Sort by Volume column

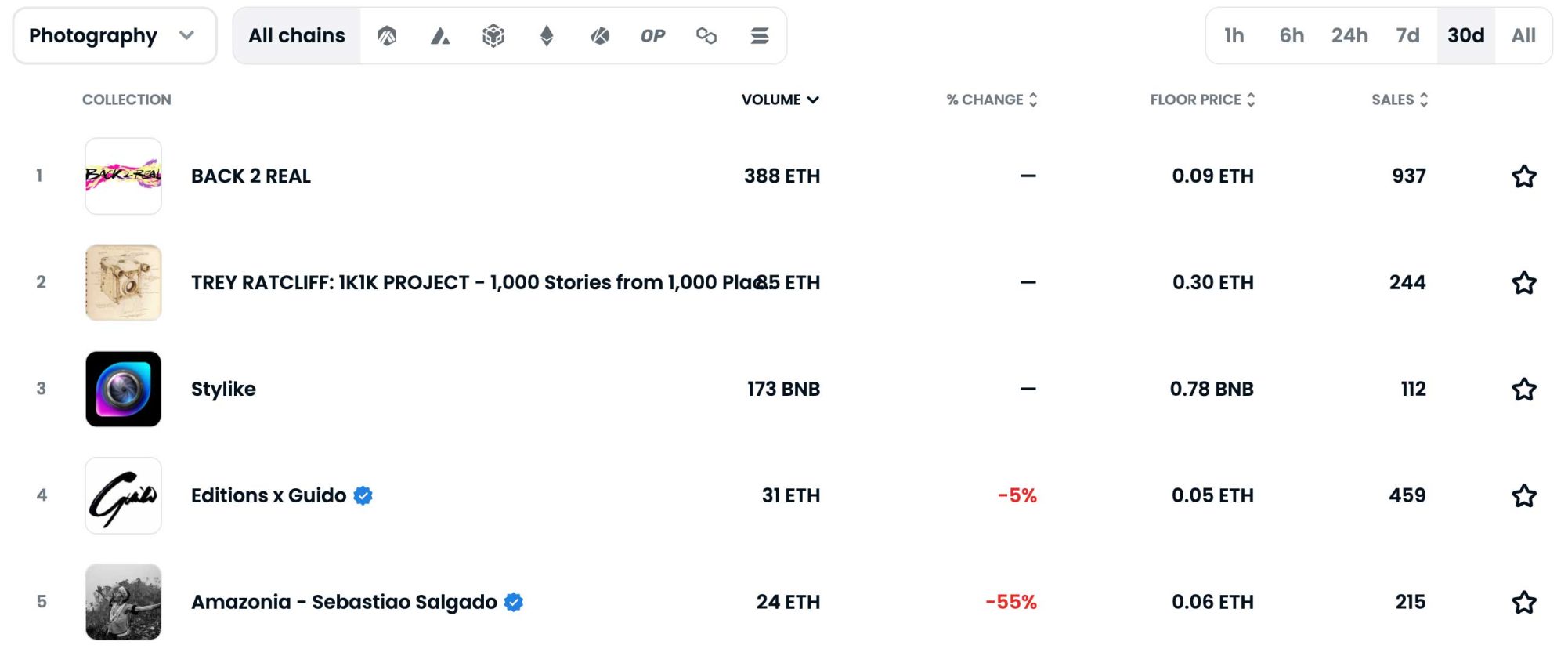780,100
